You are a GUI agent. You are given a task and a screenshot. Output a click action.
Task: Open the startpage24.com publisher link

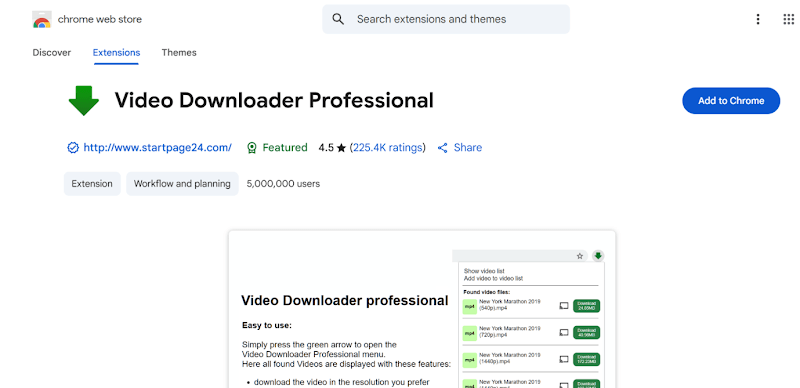coord(158,148)
